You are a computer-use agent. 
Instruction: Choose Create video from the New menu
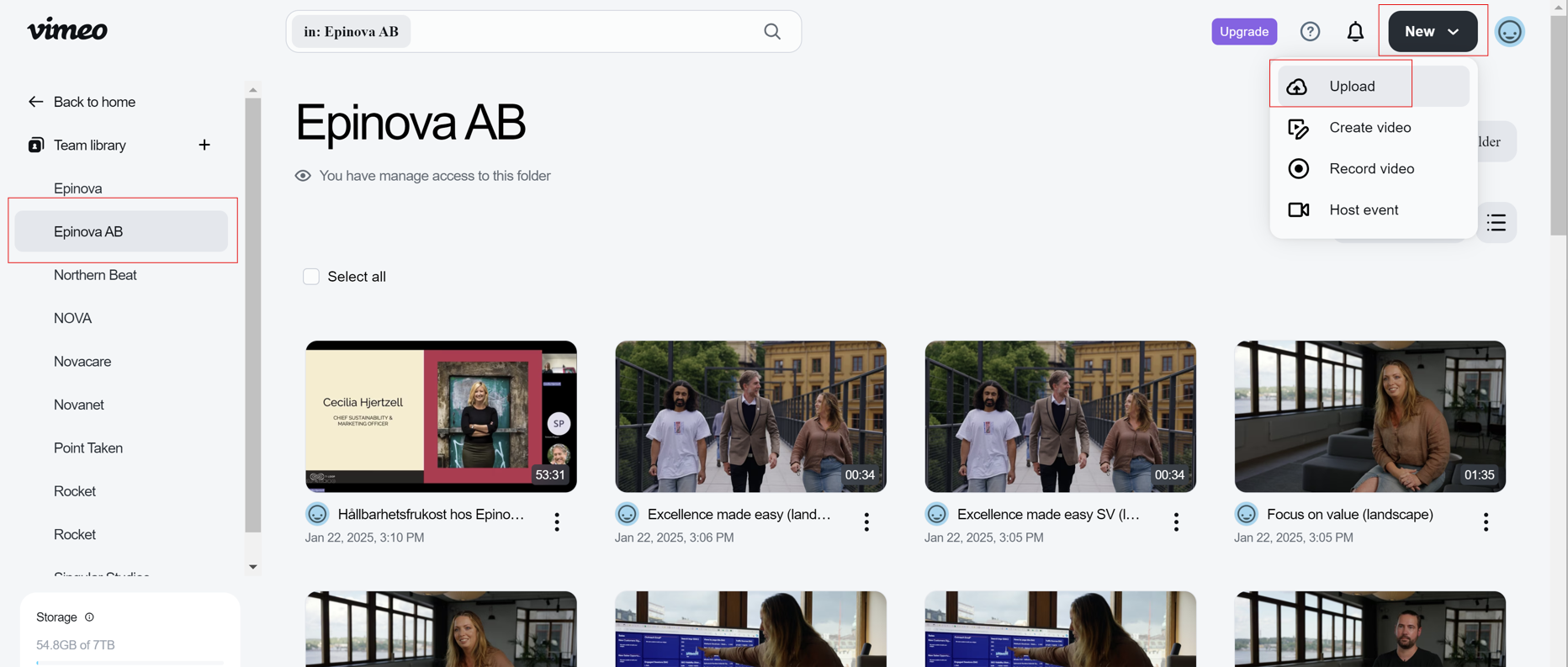click(1373, 128)
